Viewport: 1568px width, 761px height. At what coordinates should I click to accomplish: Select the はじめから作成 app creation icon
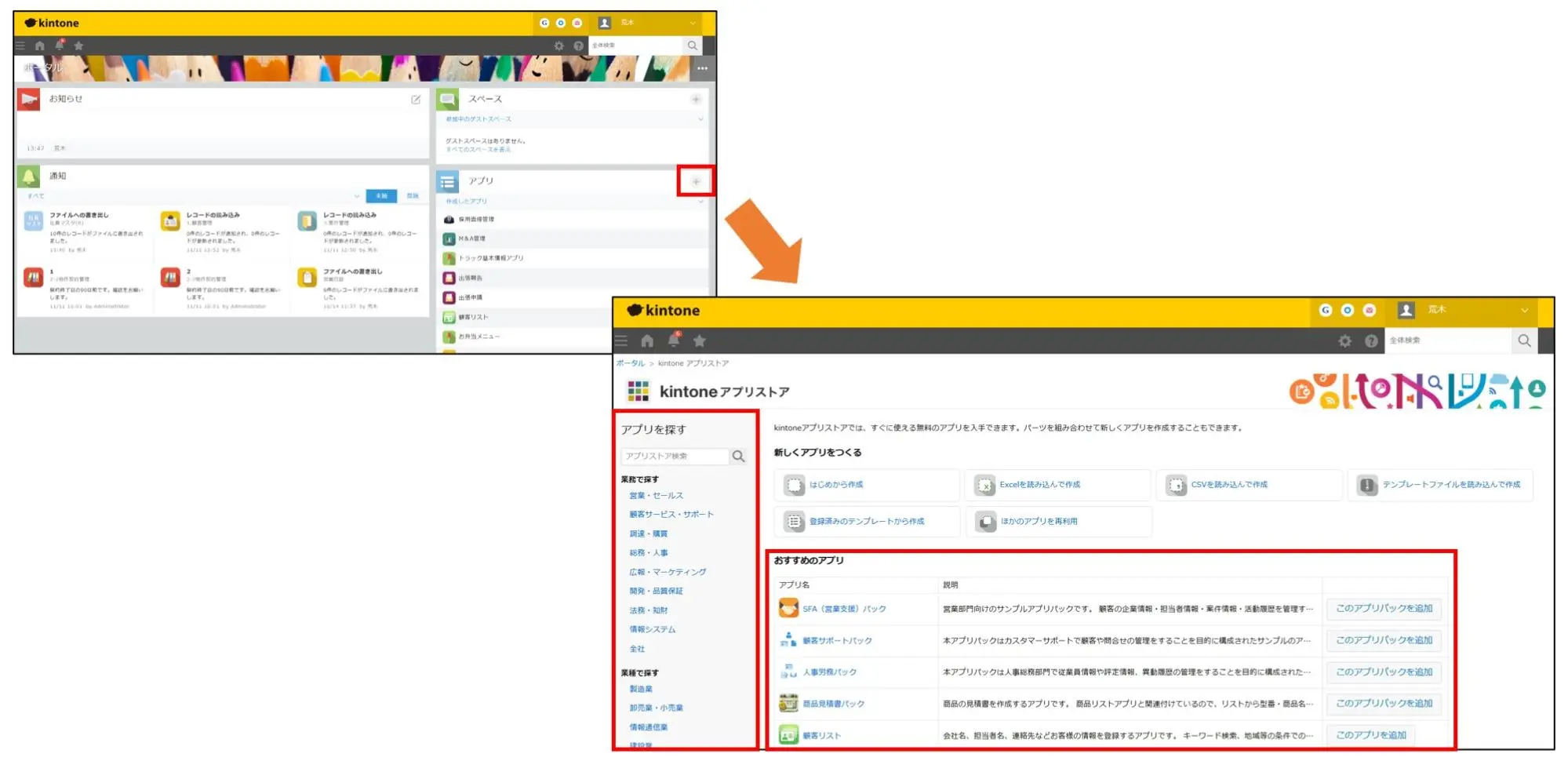(794, 485)
